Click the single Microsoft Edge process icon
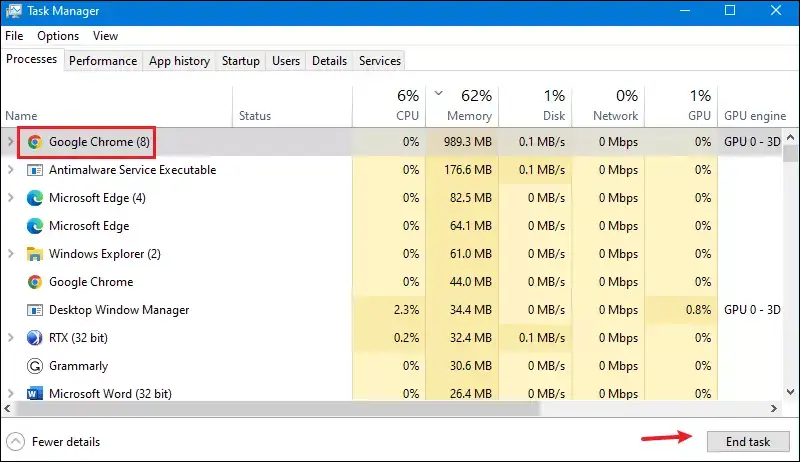Viewport: 800px width, 462px height. [35, 226]
